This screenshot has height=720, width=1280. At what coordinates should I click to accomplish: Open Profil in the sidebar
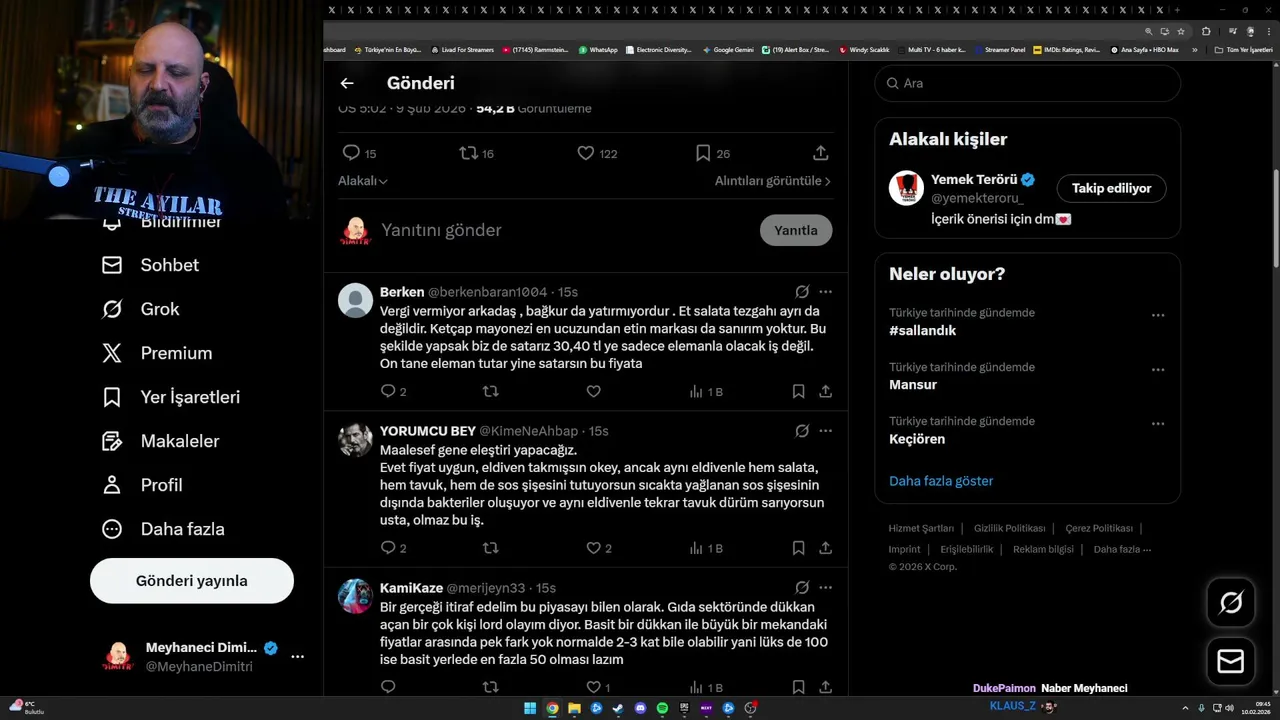point(141,485)
